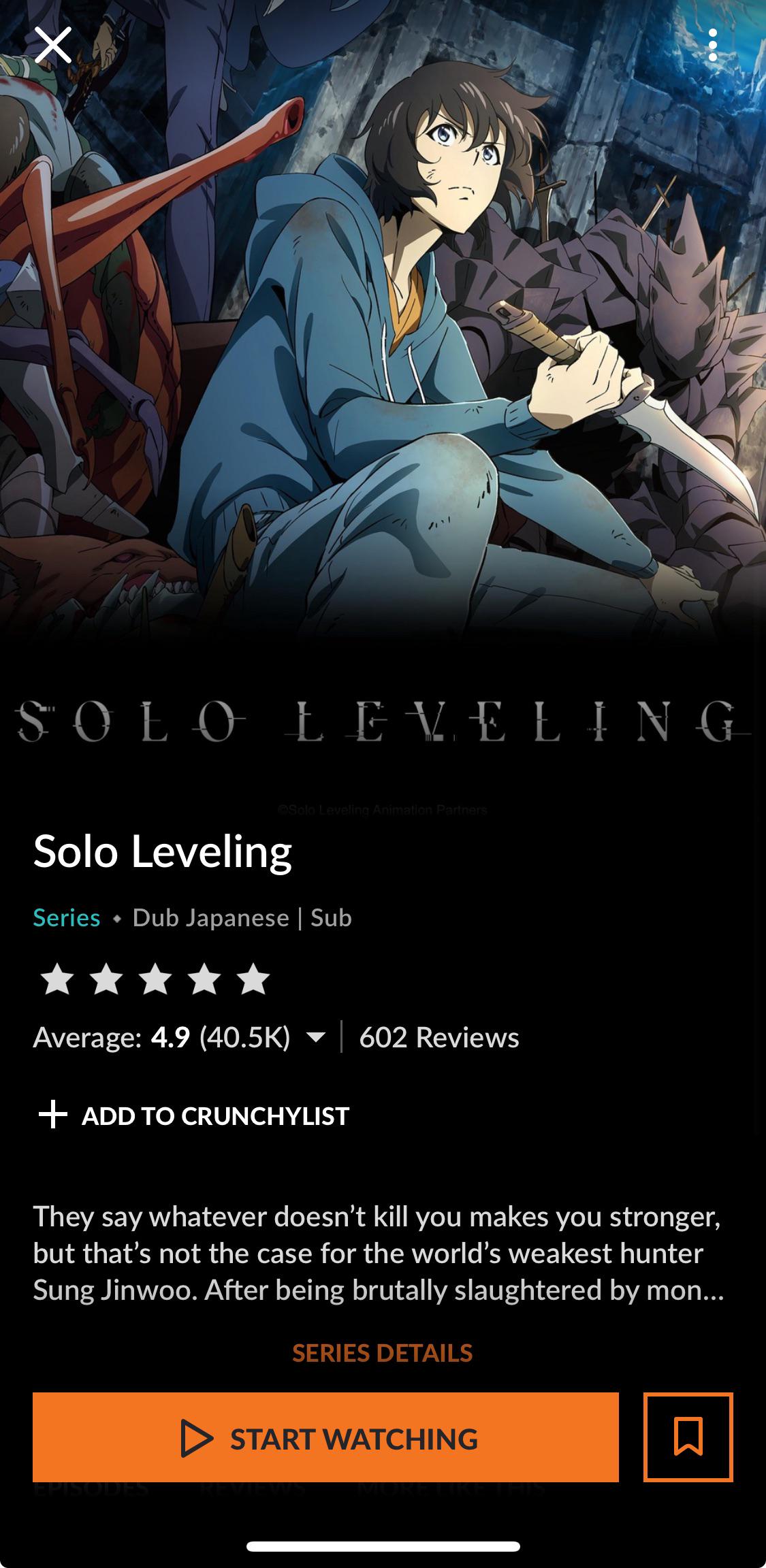The height and width of the screenshot is (1568, 766).
Task: Select the teal Series label
Action: [67, 918]
